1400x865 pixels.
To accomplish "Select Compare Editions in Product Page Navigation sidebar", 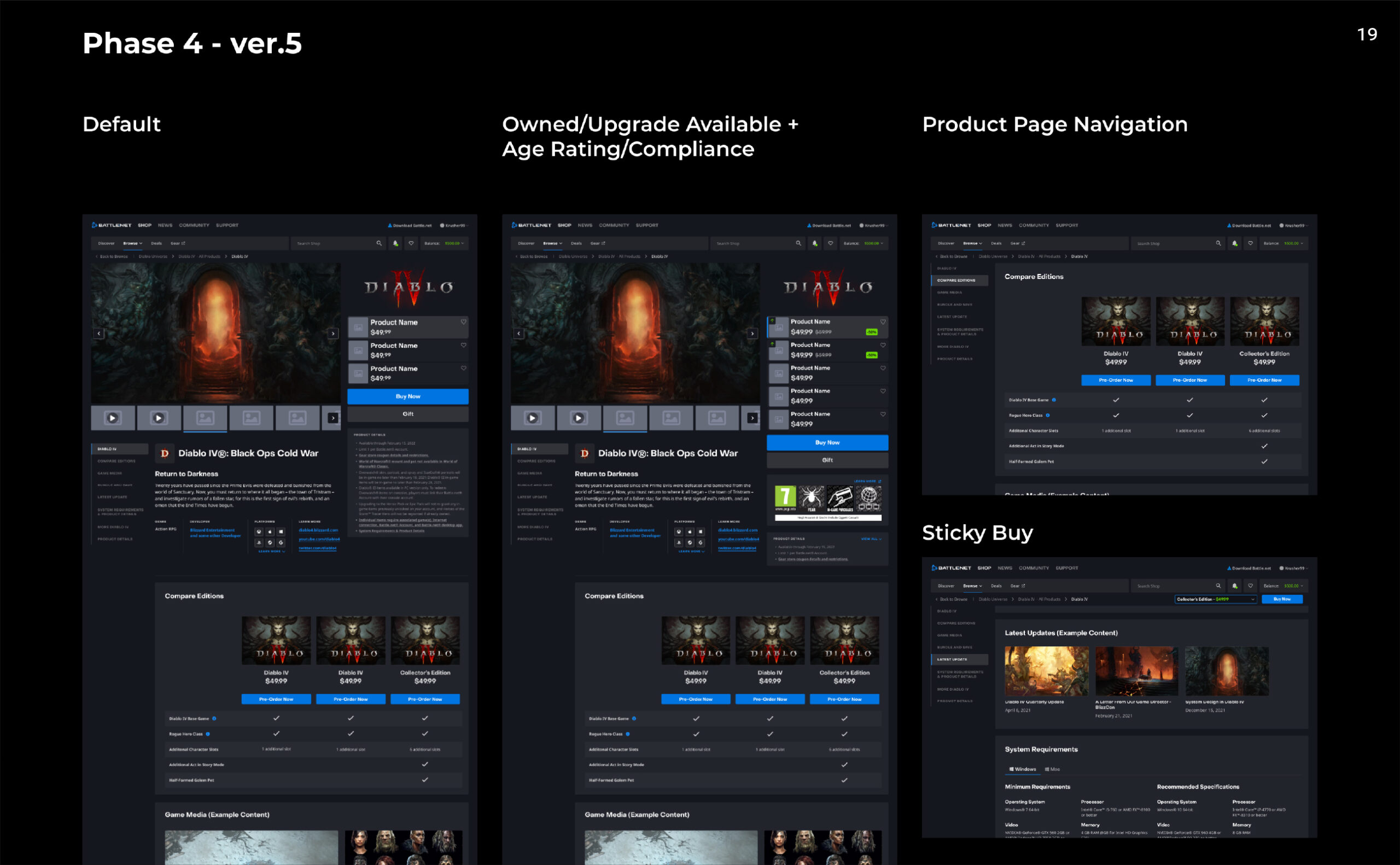I will (x=959, y=280).
